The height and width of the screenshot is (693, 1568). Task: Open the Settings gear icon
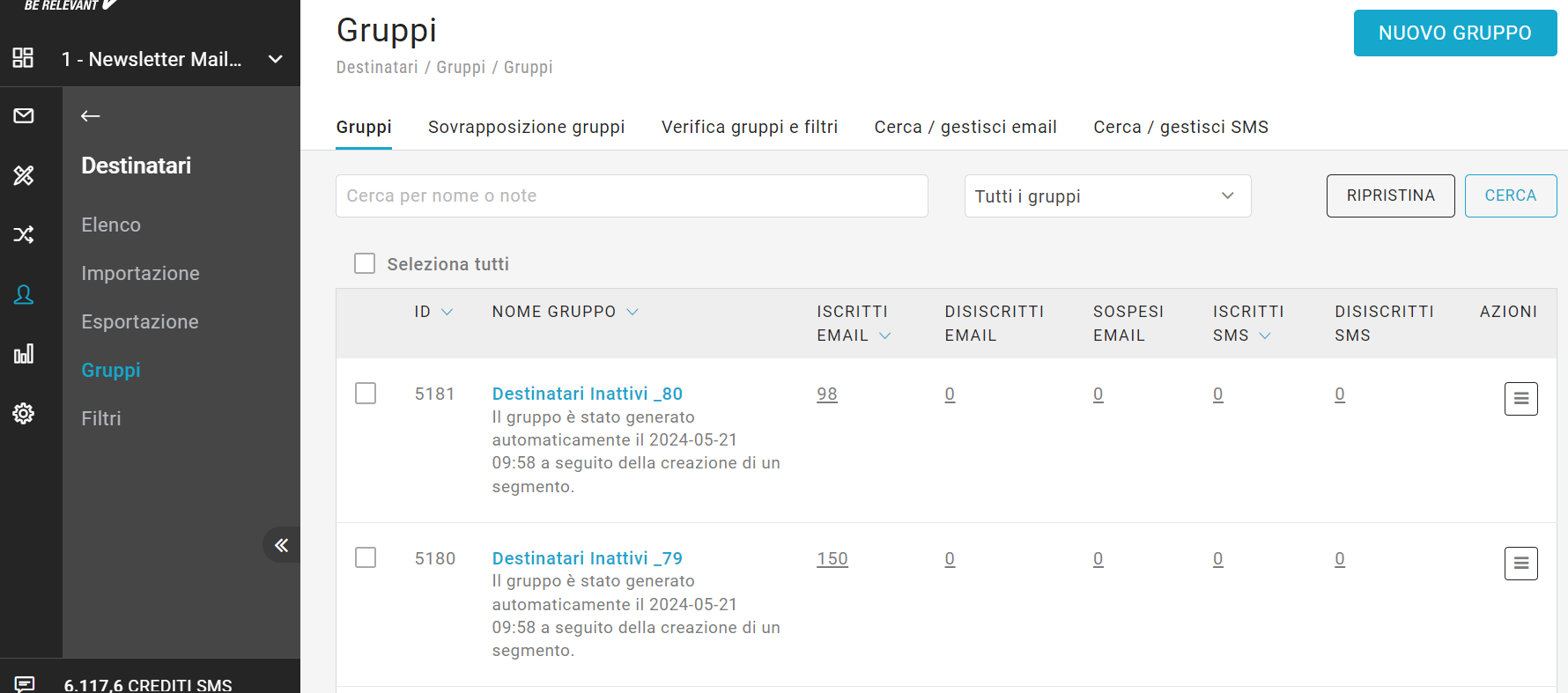[24, 413]
